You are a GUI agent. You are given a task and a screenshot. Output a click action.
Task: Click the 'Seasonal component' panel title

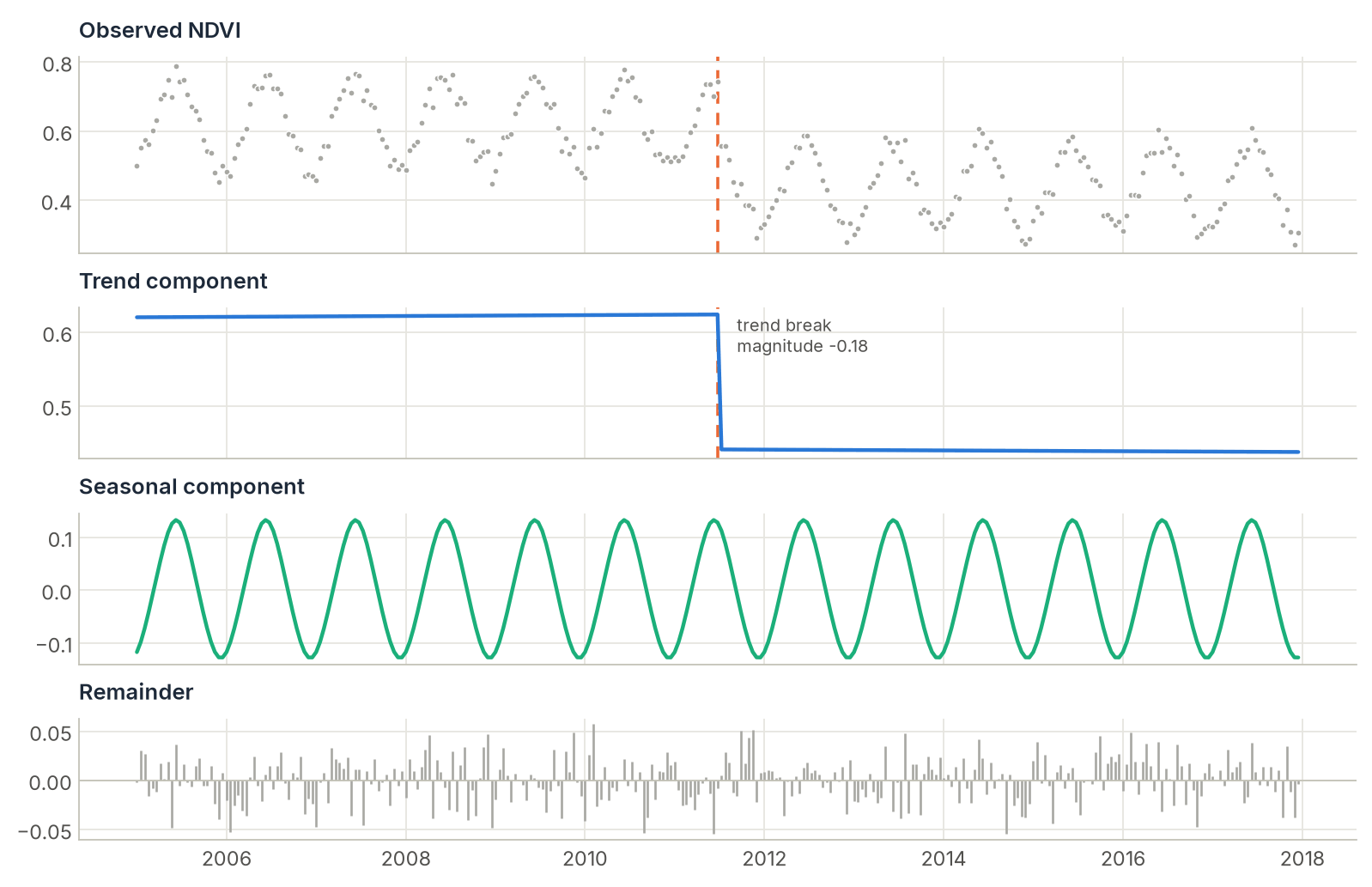191,487
